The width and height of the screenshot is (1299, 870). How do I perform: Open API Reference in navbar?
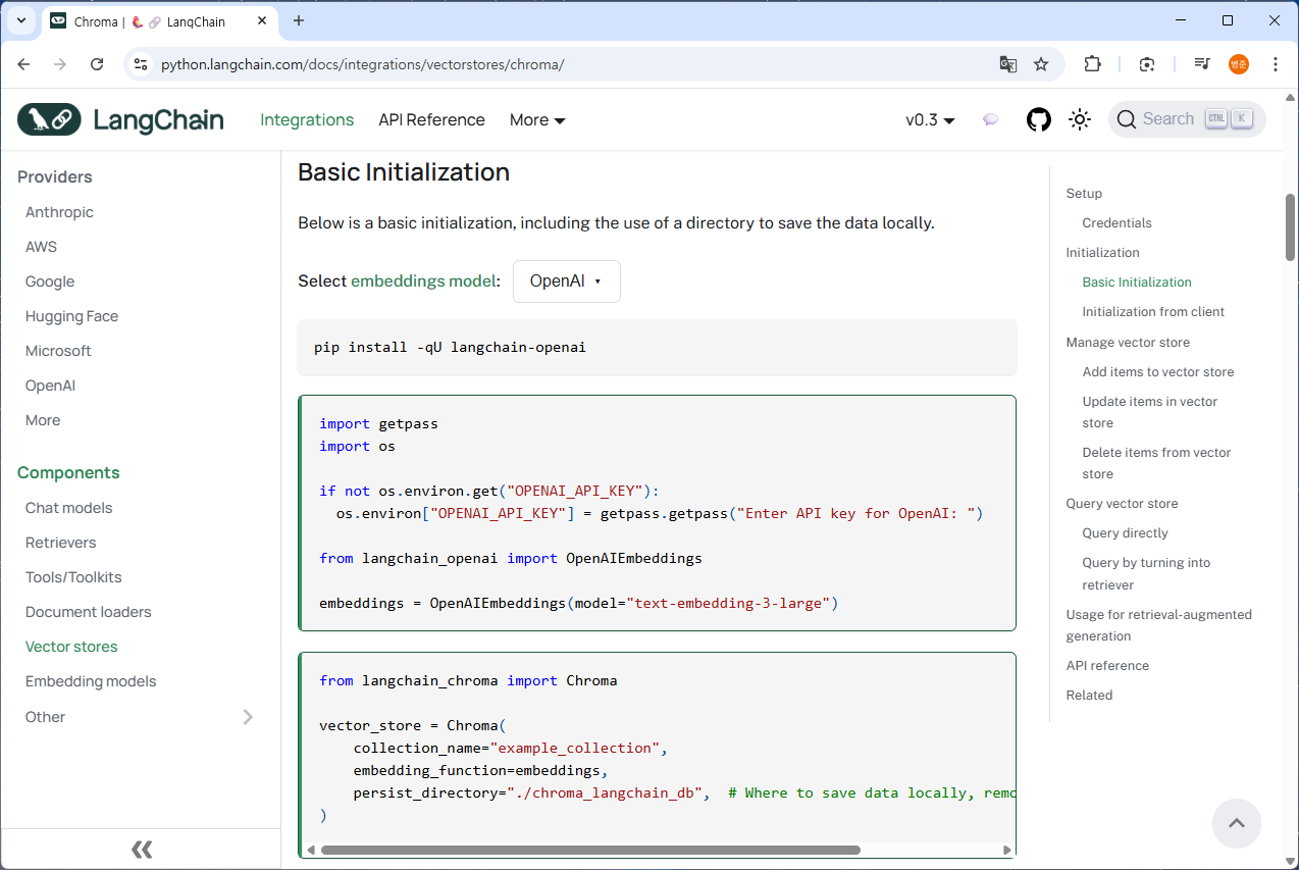[x=431, y=120]
